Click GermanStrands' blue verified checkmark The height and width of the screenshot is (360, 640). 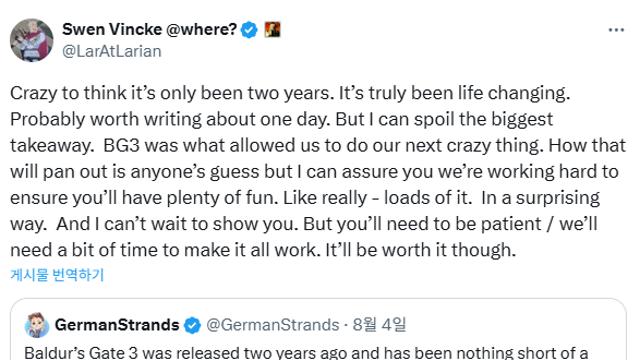pyautogui.click(x=192, y=325)
